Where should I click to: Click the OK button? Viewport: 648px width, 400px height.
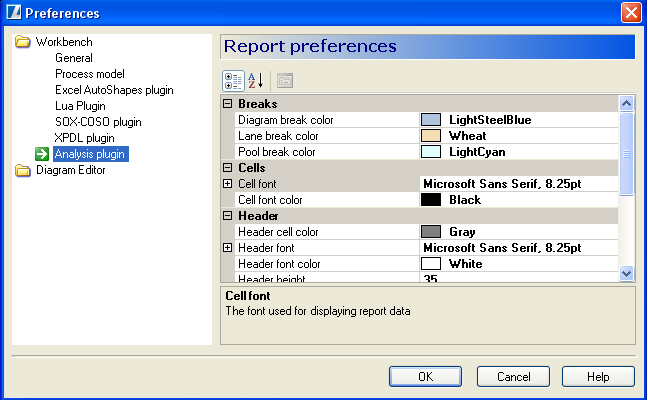pos(425,376)
